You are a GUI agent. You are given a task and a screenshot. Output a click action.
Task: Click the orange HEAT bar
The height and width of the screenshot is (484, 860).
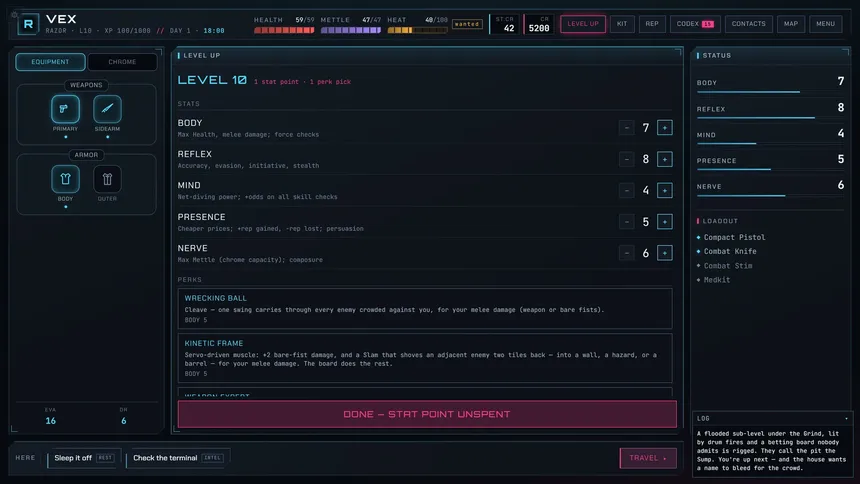[417, 30]
